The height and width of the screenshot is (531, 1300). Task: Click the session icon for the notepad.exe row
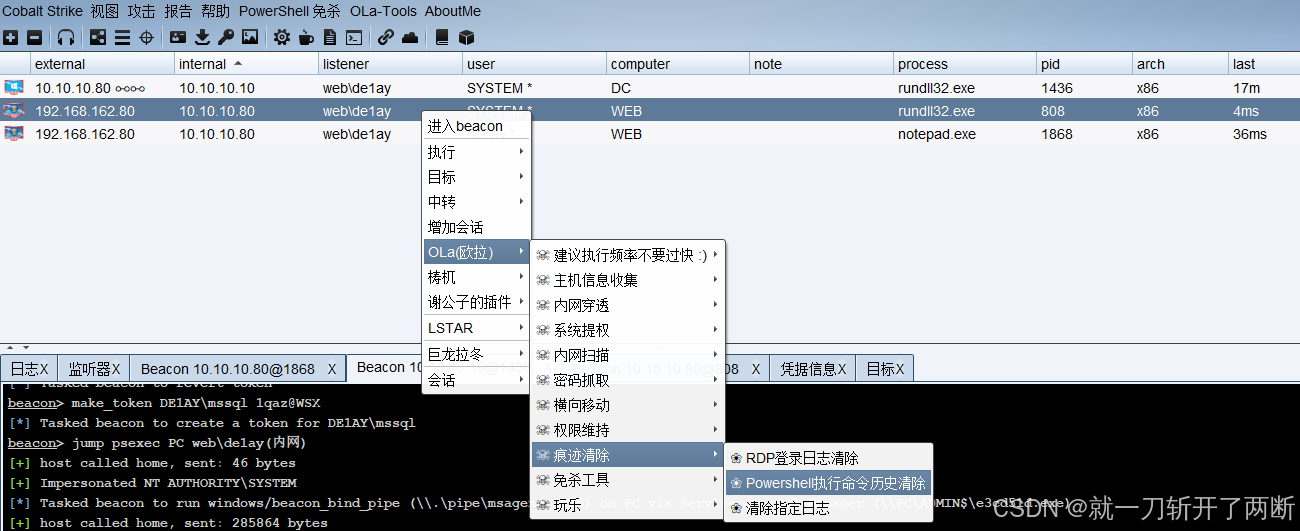pos(14,134)
